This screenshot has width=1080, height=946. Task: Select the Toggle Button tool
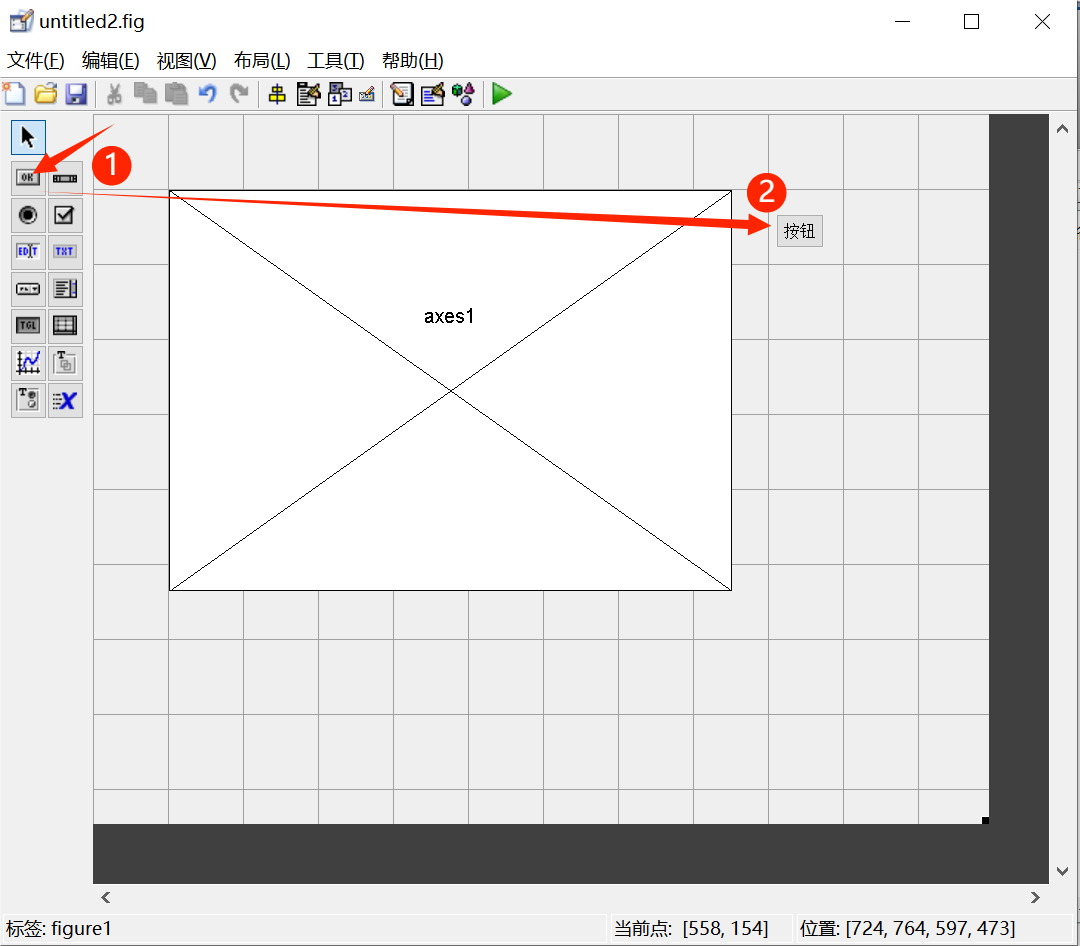click(x=28, y=326)
